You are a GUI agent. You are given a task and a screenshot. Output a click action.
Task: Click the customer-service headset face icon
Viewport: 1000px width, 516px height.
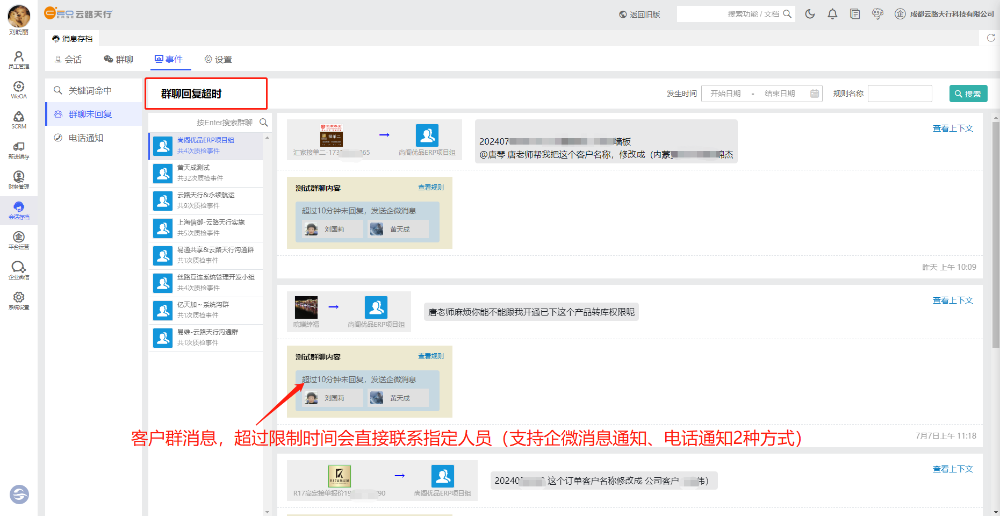[878, 14]
